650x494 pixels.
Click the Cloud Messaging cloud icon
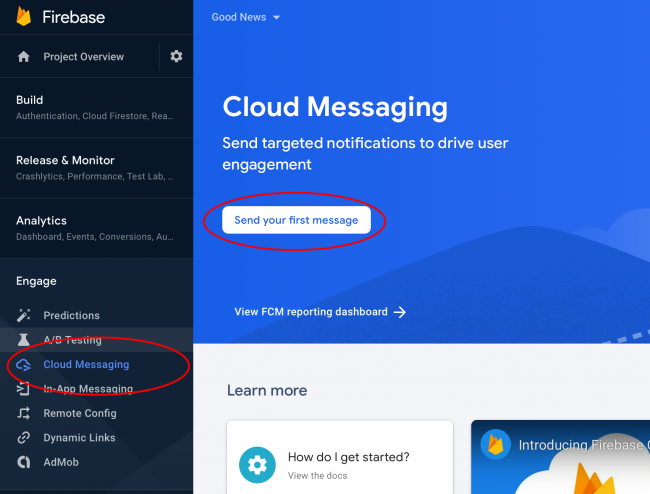pyautogui.click(x=24, y=365)
